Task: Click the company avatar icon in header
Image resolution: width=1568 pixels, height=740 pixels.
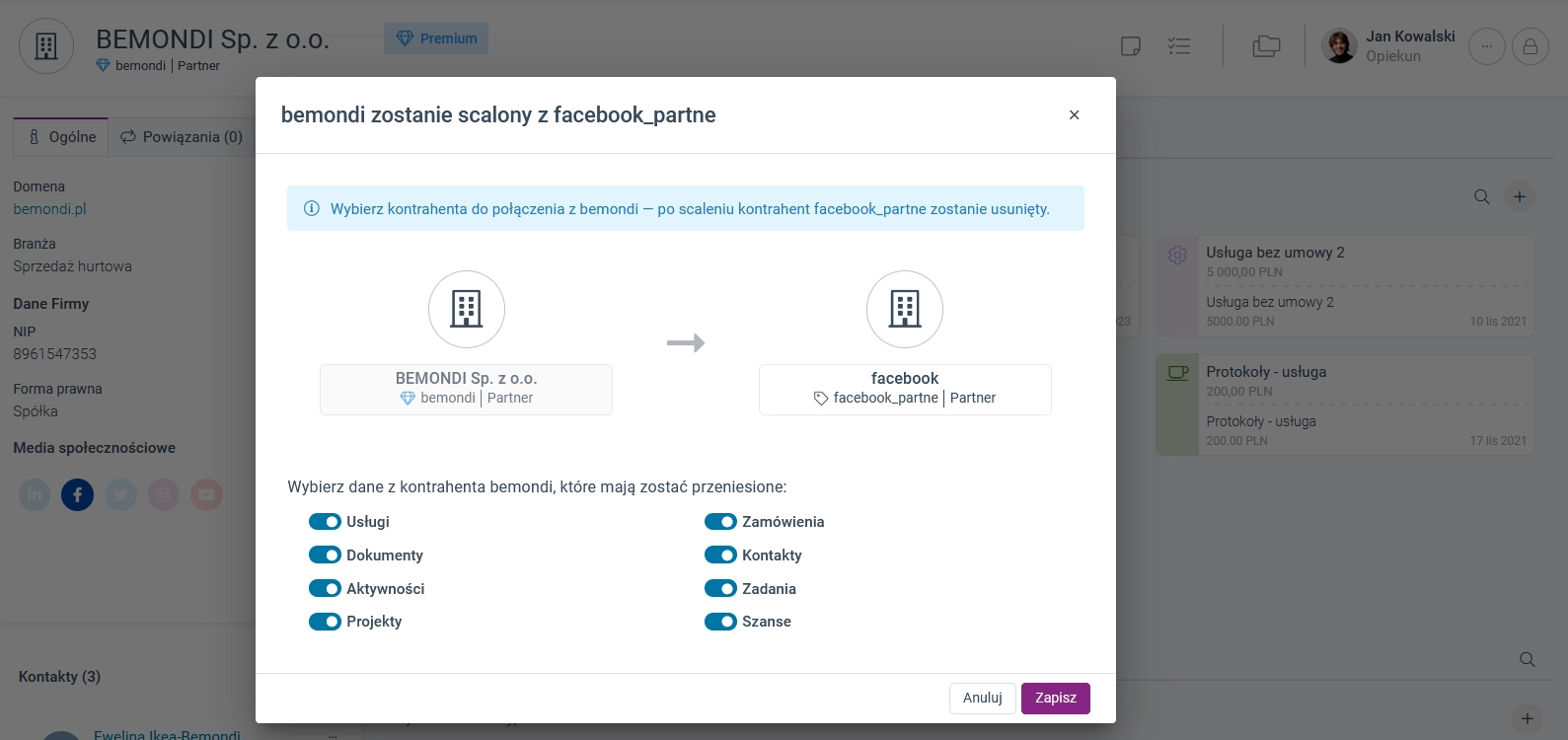Action: point(46,46)
